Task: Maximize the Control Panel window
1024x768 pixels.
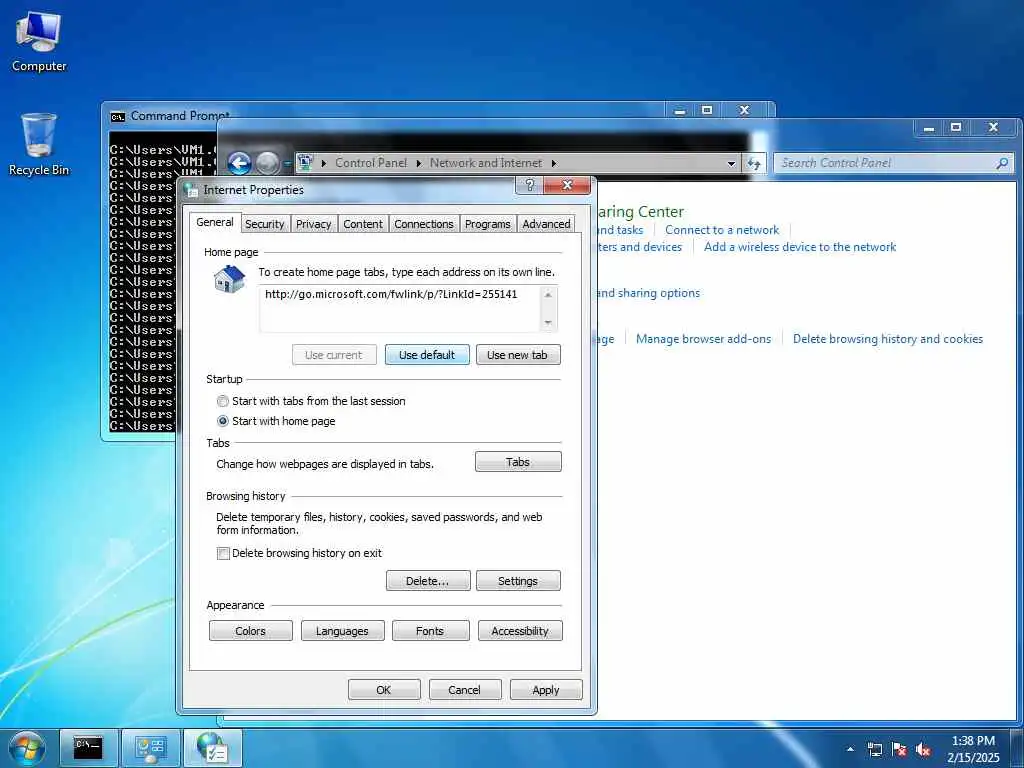Action: click(x=956, y=127)
